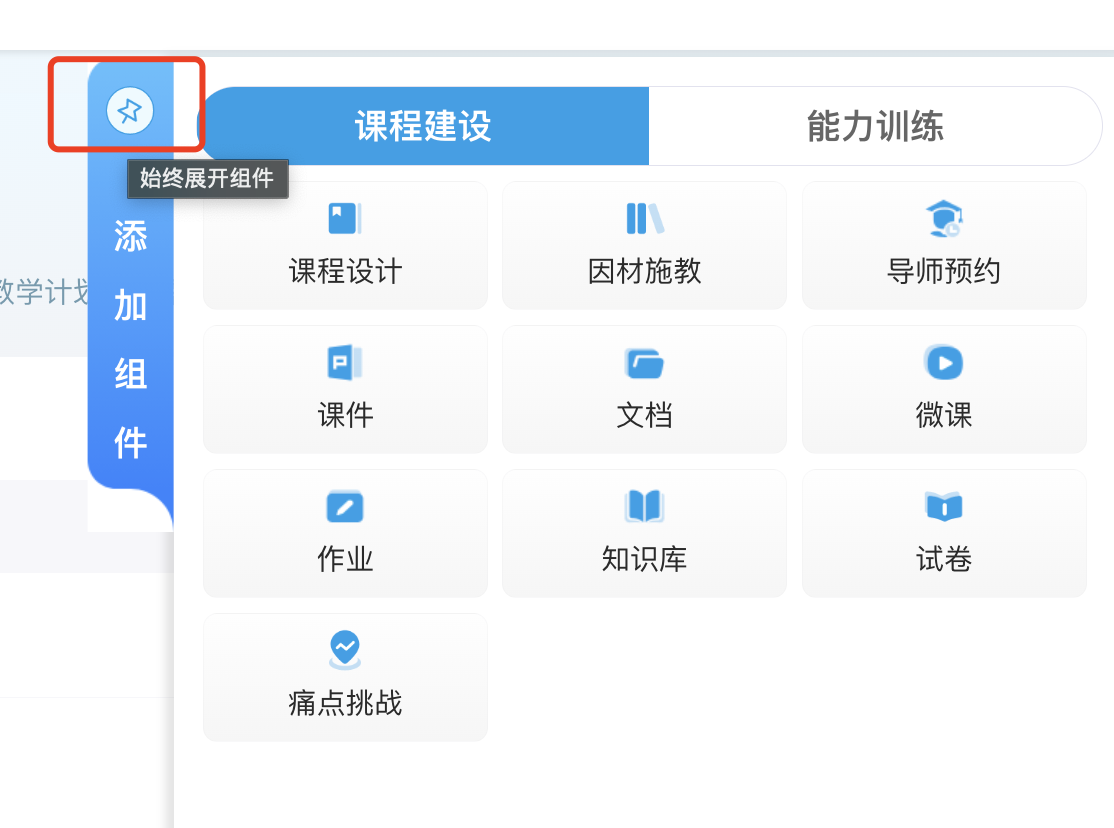The height and width of the screenshot is (828, 1114).
Task: Click the 作业 pencil icon
Action: (344, 507)
